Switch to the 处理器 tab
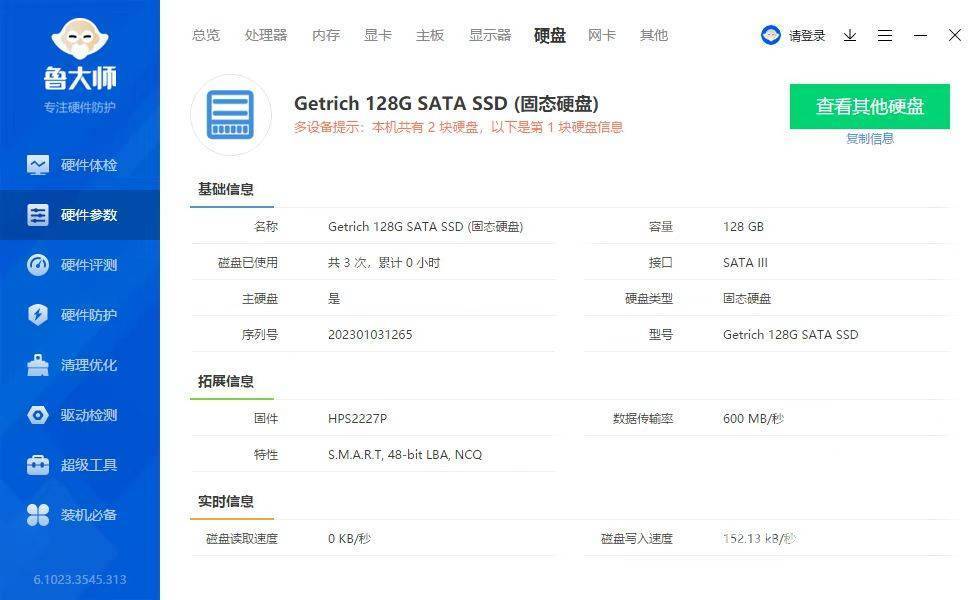This screenshot has height=600, width=980. pos(266,35)
